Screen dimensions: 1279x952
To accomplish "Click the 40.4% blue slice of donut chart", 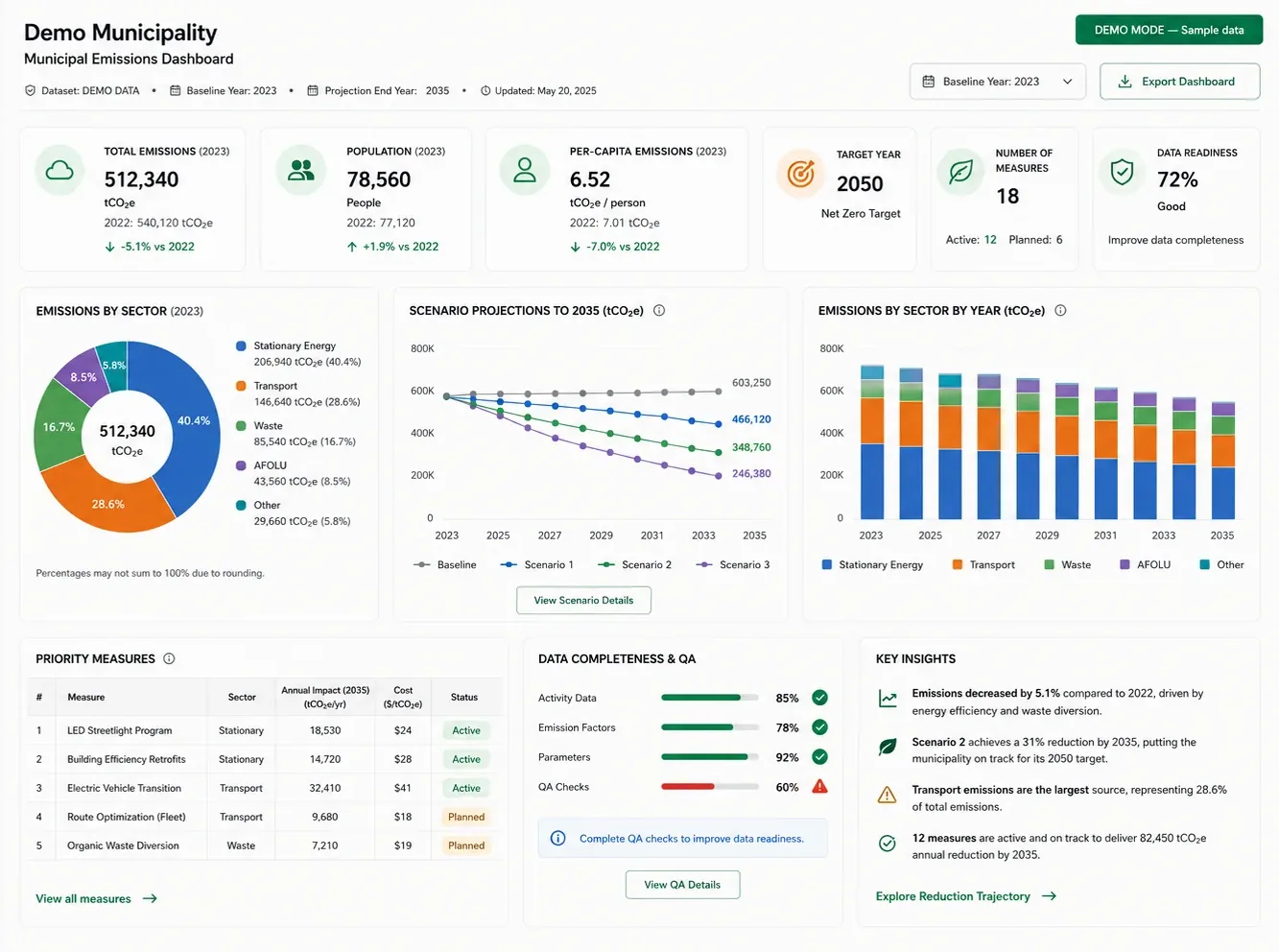I will [x=193, y=420].
